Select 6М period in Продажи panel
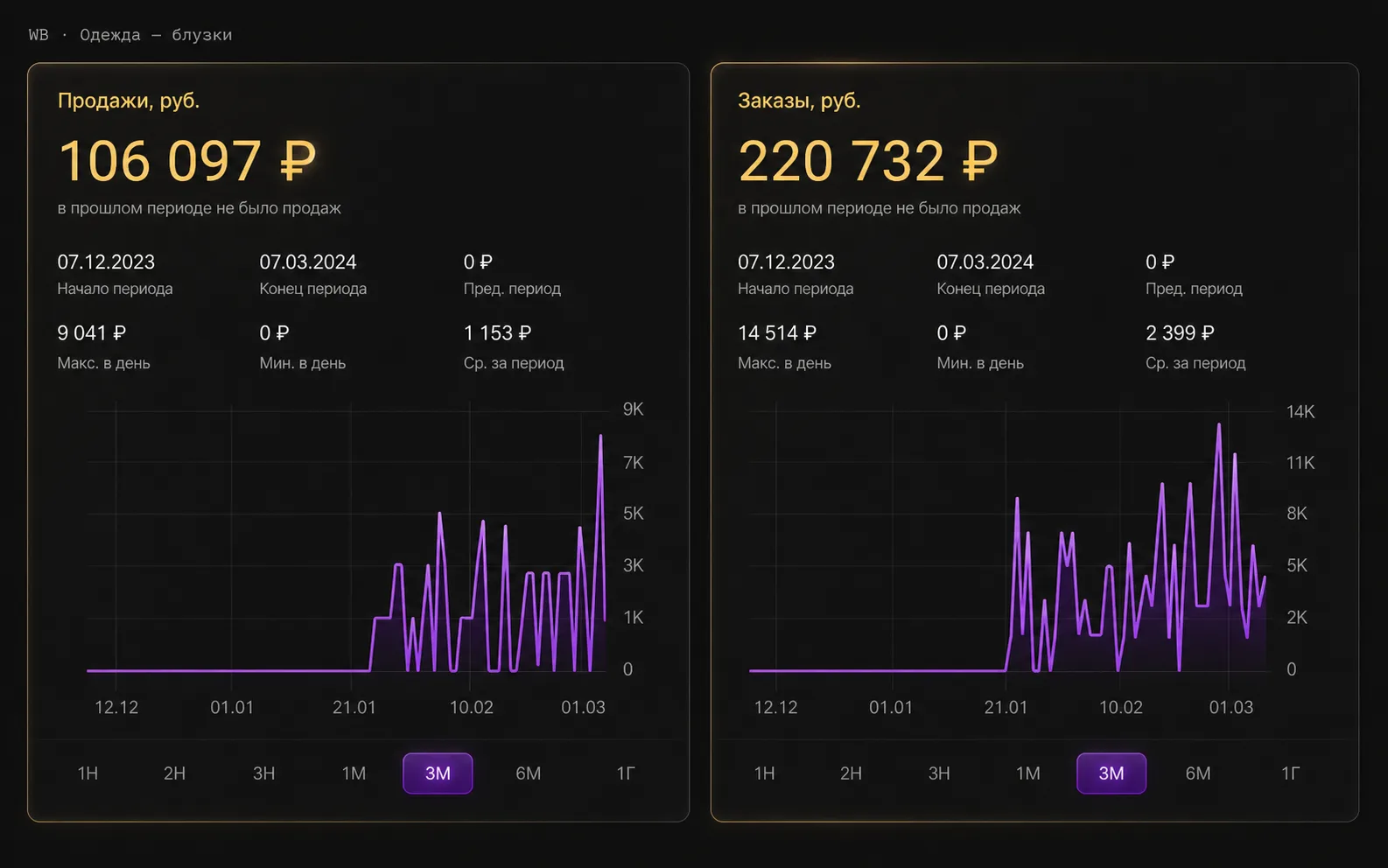 528,773
